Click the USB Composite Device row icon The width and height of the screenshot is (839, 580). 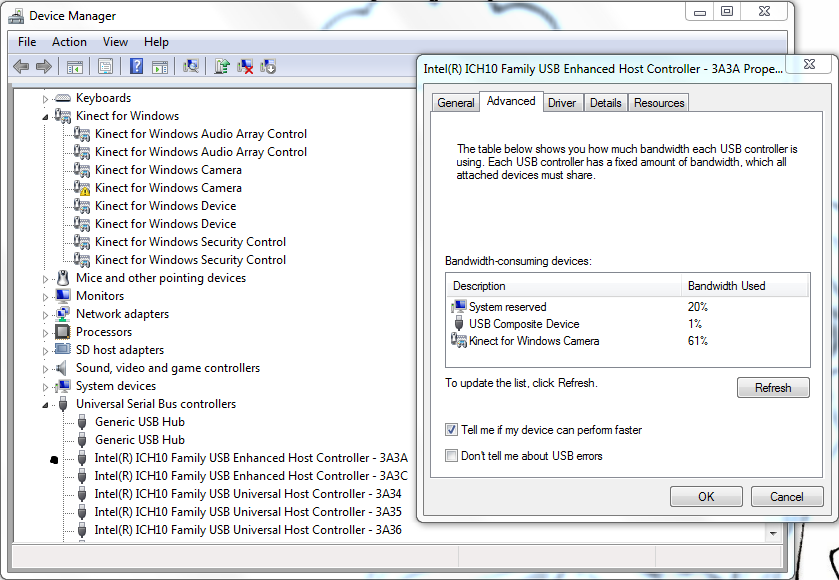[x=459, y=324]
